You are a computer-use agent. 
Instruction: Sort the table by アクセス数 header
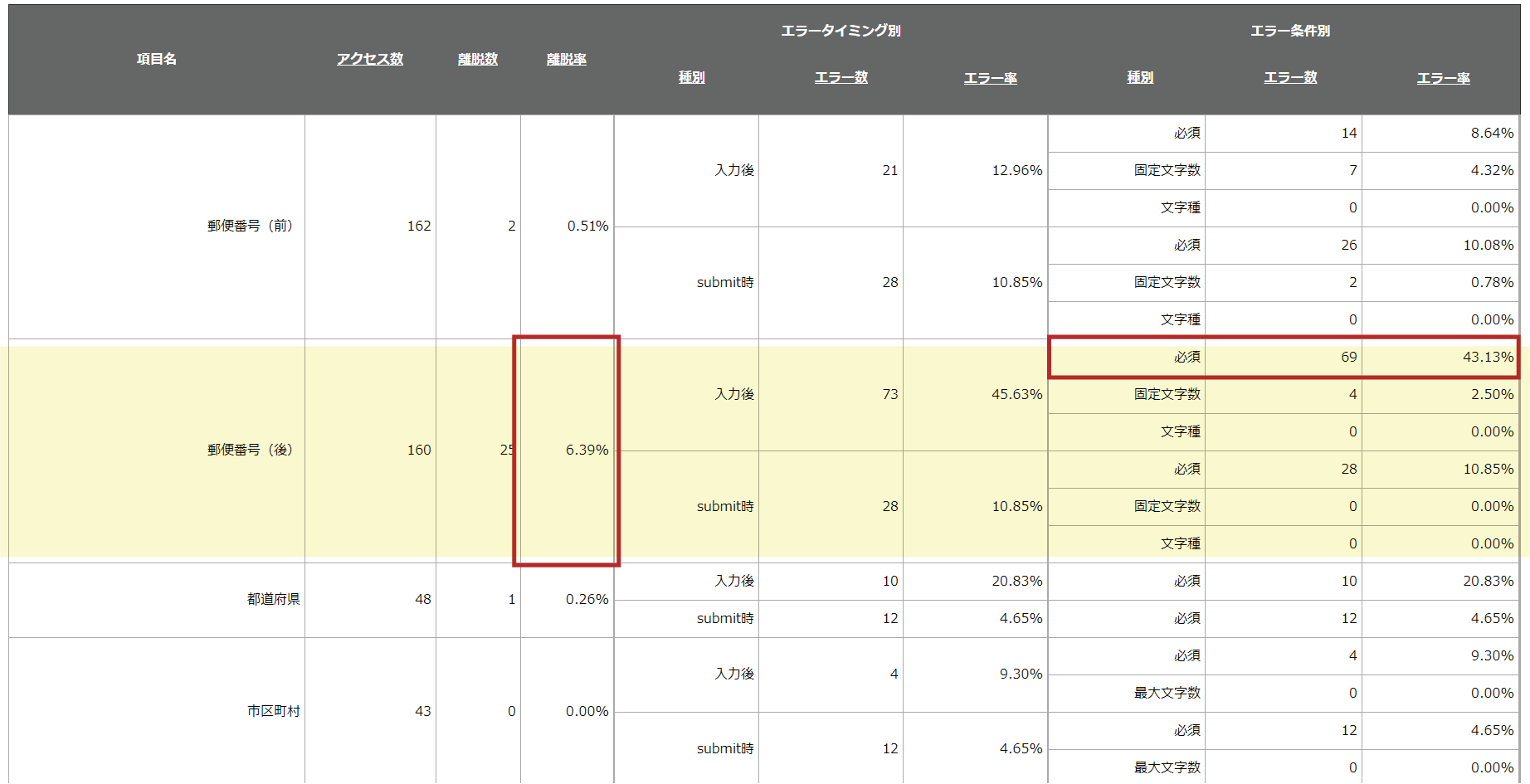click(x=370, y=59)
